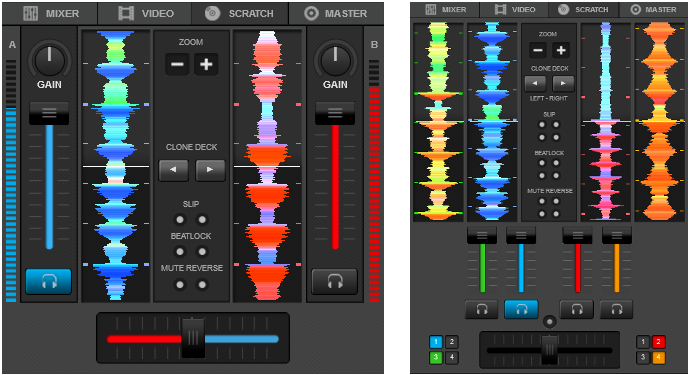Toggle deck A blue headphone cue button
Image resolution: width=690 pixels, height=375 pixels.
pyautogui.click(x=48, y=281)
